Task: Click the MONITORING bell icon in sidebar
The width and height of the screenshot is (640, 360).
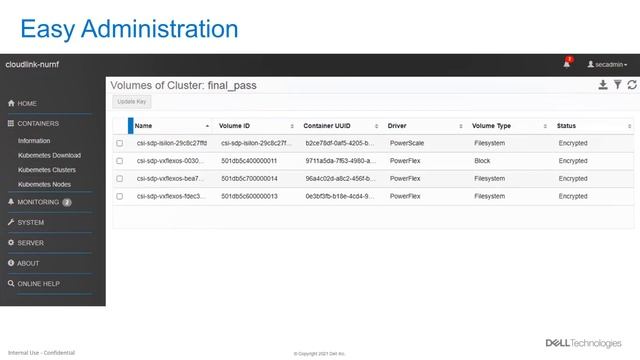Action: click(x=11, y=202)
